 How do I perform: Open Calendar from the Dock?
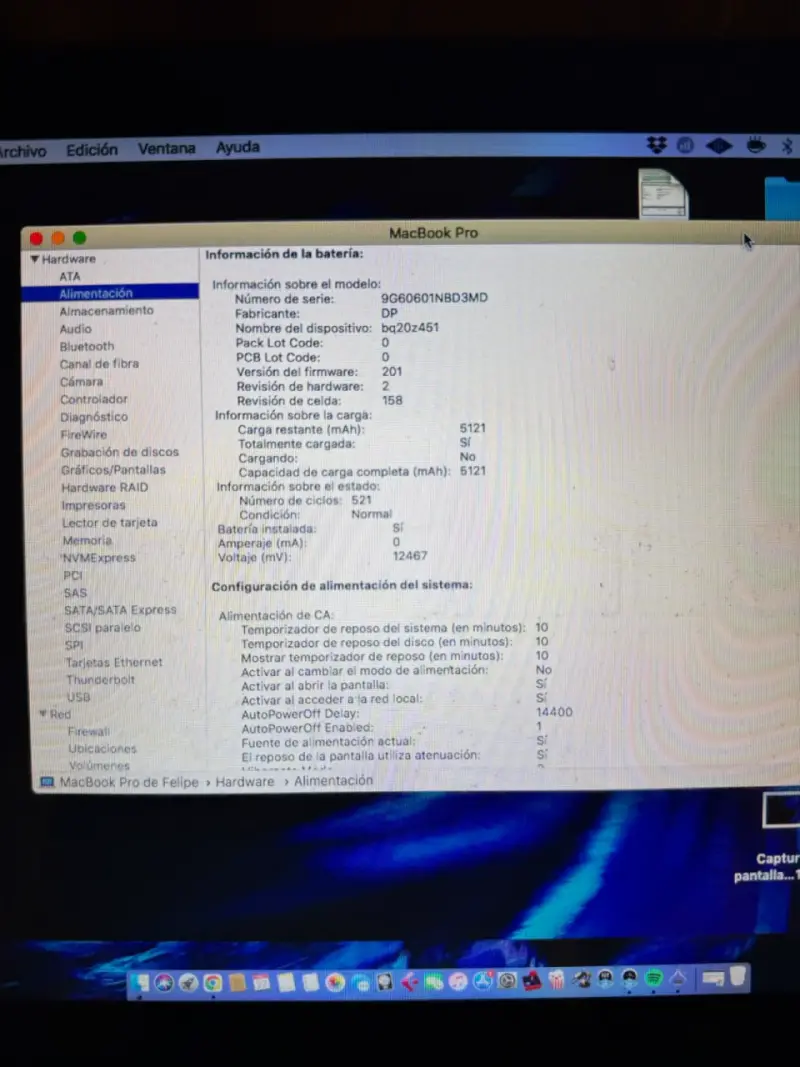[x=261, y=982]
